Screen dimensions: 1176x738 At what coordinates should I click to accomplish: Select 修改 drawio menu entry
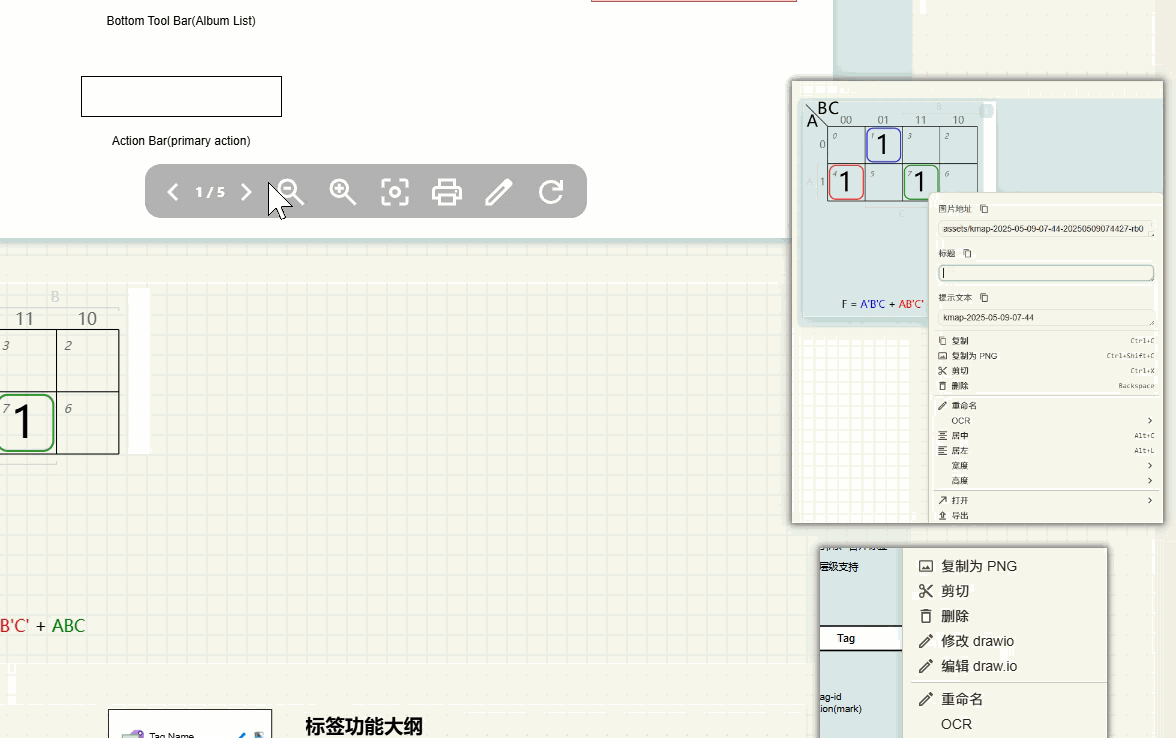pos(976,640)
